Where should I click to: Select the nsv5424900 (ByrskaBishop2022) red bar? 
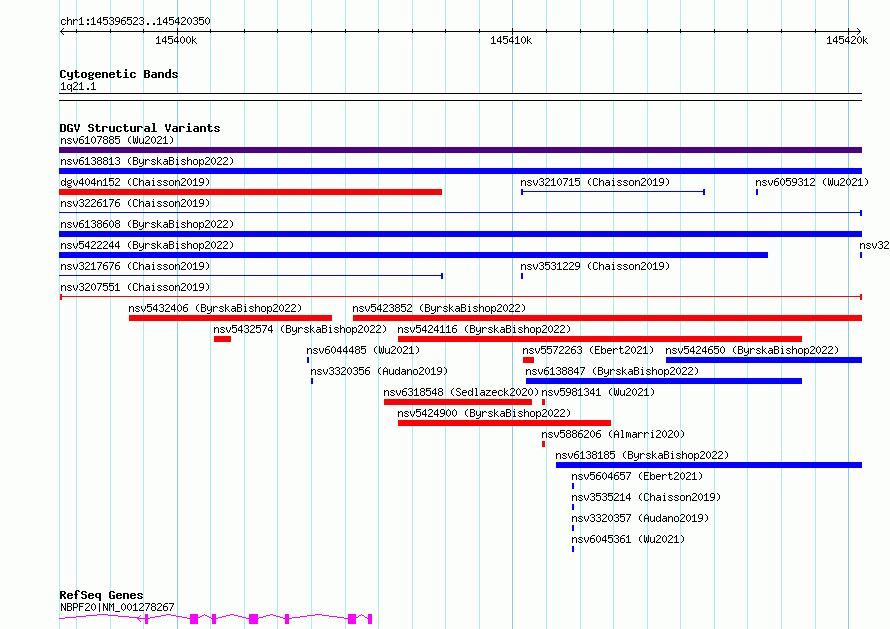[505, 423]
